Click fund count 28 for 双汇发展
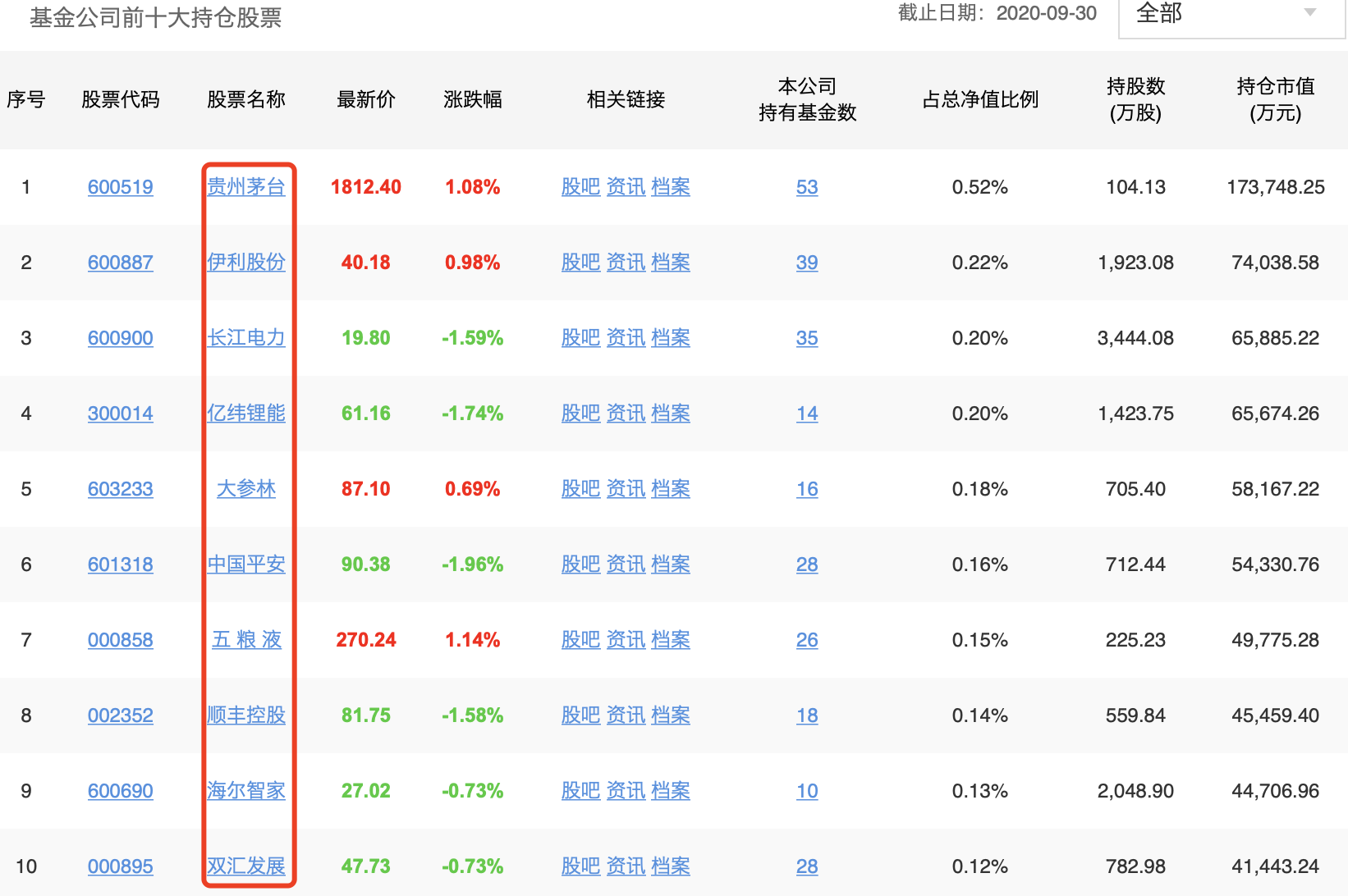This screenshot has height=896, width=1348. pos(807,866)
